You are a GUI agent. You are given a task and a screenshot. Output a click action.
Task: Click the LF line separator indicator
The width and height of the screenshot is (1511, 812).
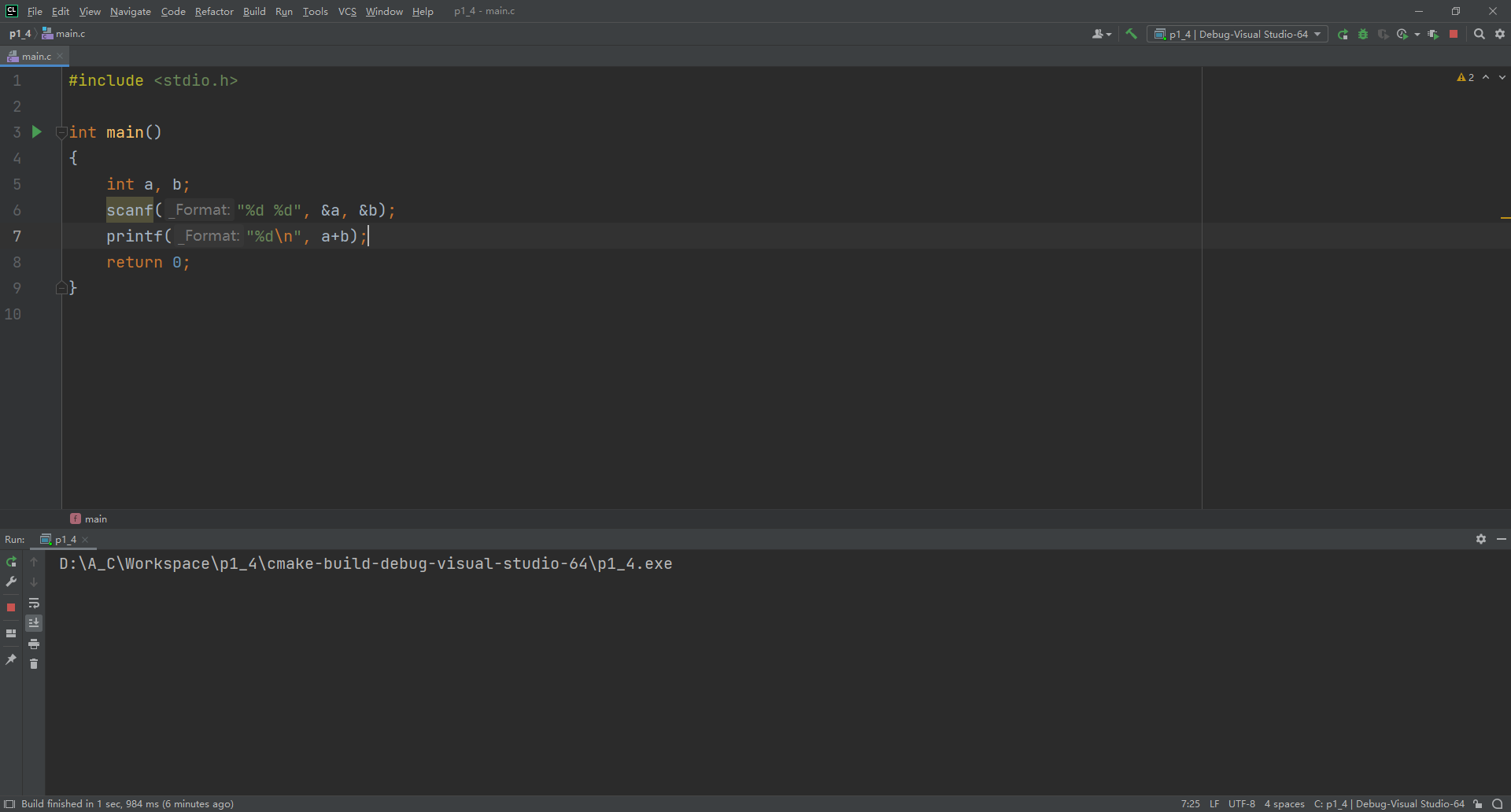click(1214, 804)
